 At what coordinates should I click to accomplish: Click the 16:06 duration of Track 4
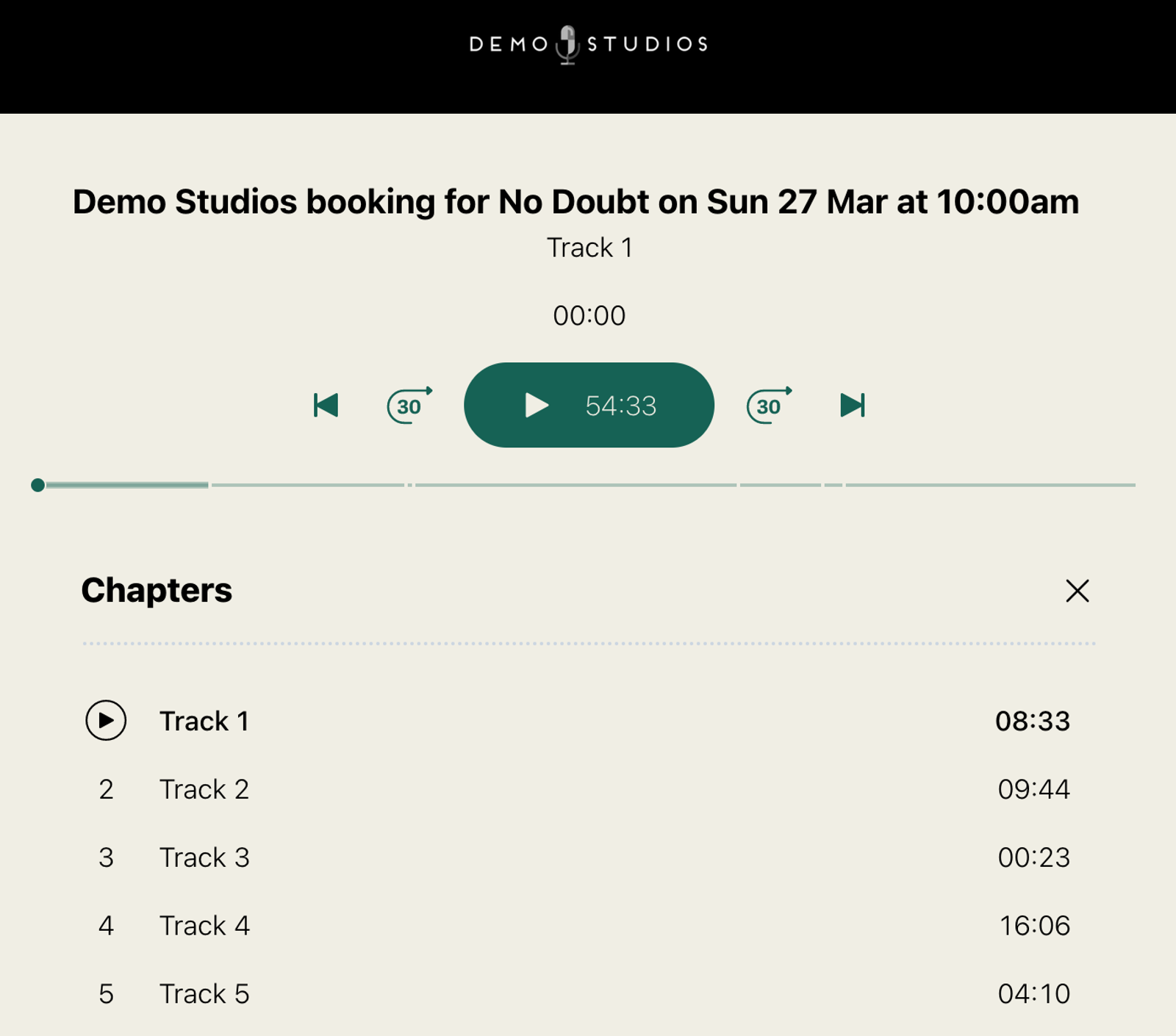click(x=1034, y=926)
